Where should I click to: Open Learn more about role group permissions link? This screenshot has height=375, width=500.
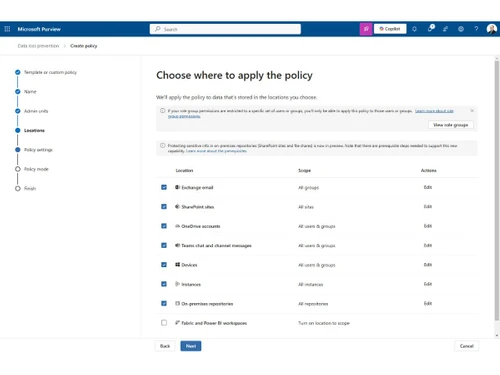434,111
